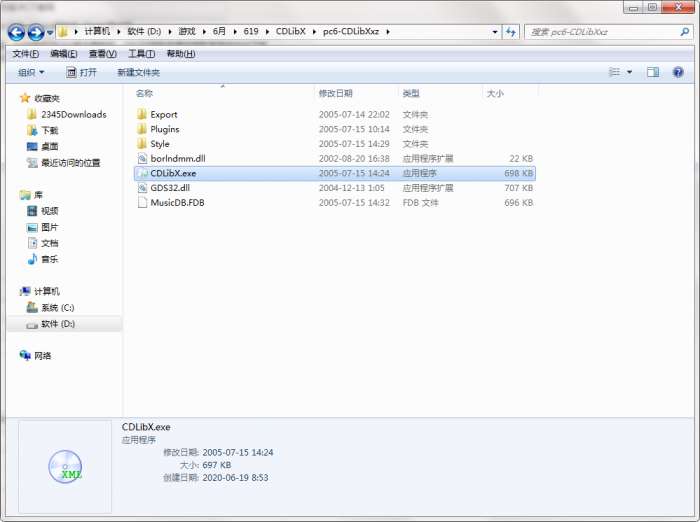Viewport: 700px width, 522px height.
Task: Open the 音乐 library
Action: tap(50, 259)
